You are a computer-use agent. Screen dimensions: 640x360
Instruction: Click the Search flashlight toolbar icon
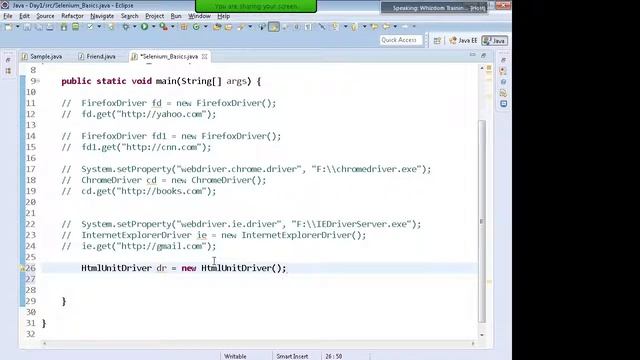point(240,27)
